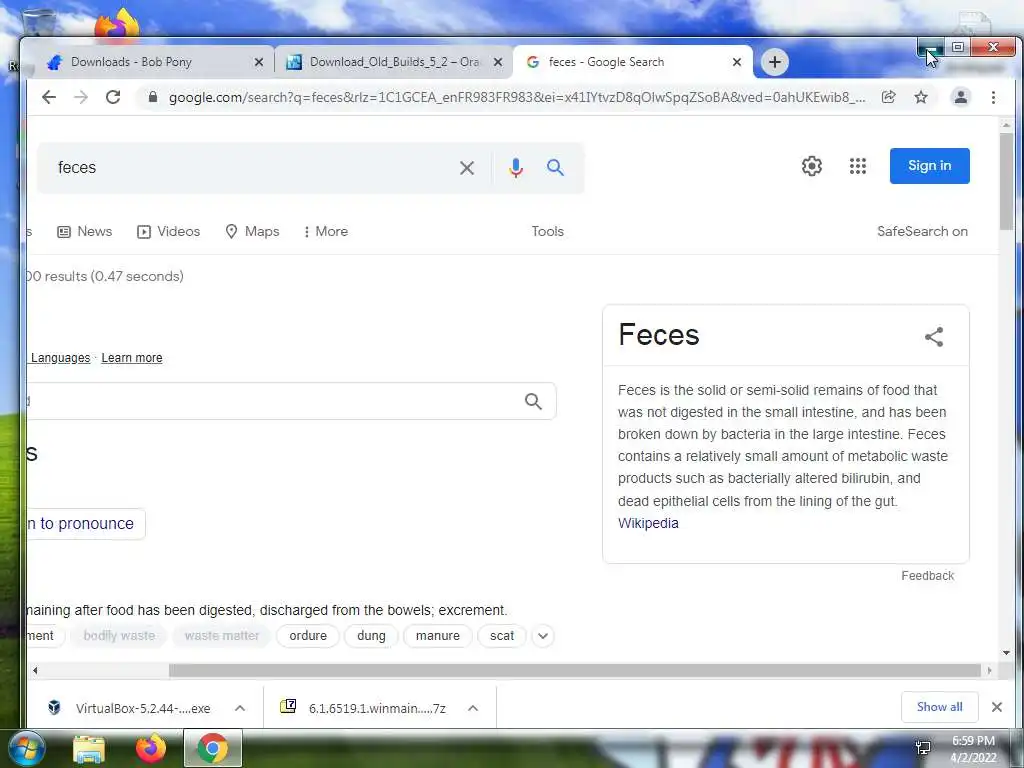Open the Languages link
1024x768 pixels.
point(61,358)
